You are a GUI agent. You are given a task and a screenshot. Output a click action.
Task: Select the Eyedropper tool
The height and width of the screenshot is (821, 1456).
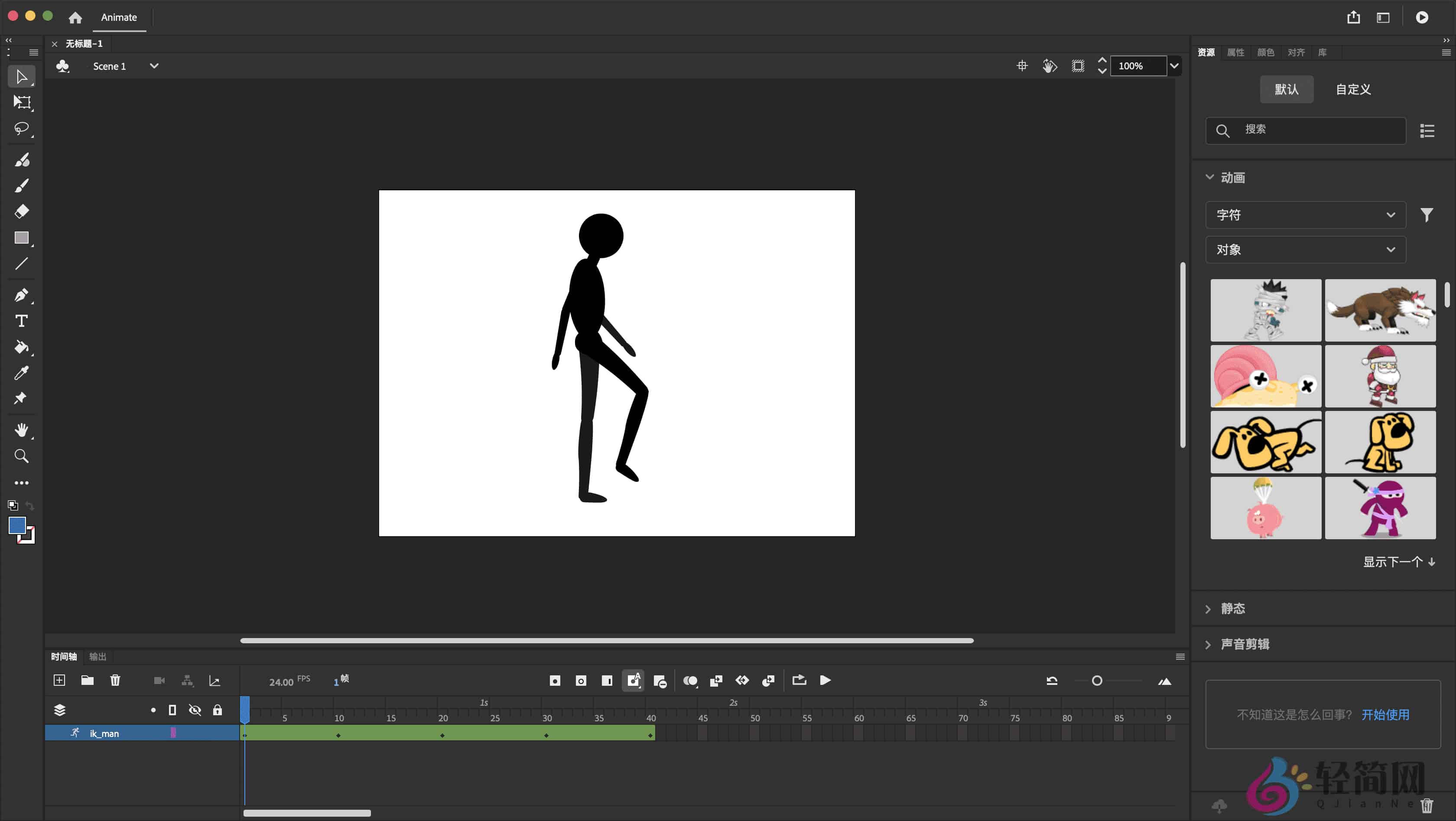[22, 372]
